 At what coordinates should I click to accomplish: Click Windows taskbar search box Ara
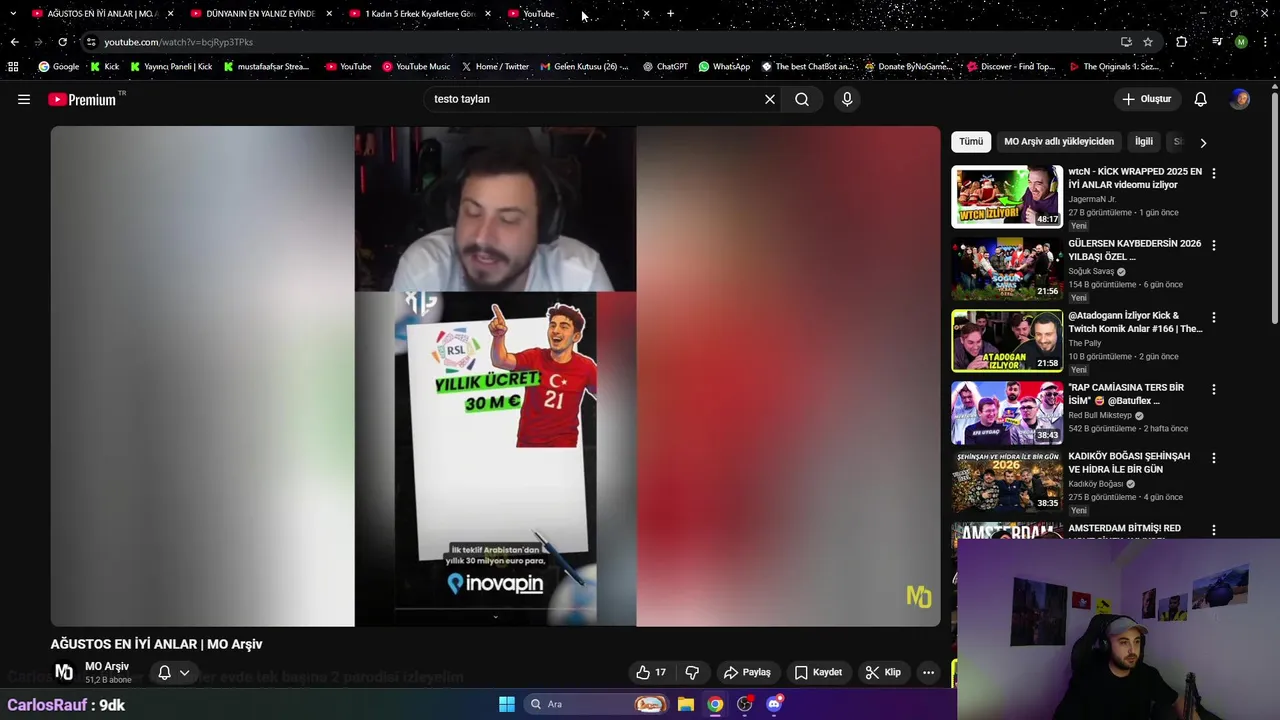tap(596, 704)
